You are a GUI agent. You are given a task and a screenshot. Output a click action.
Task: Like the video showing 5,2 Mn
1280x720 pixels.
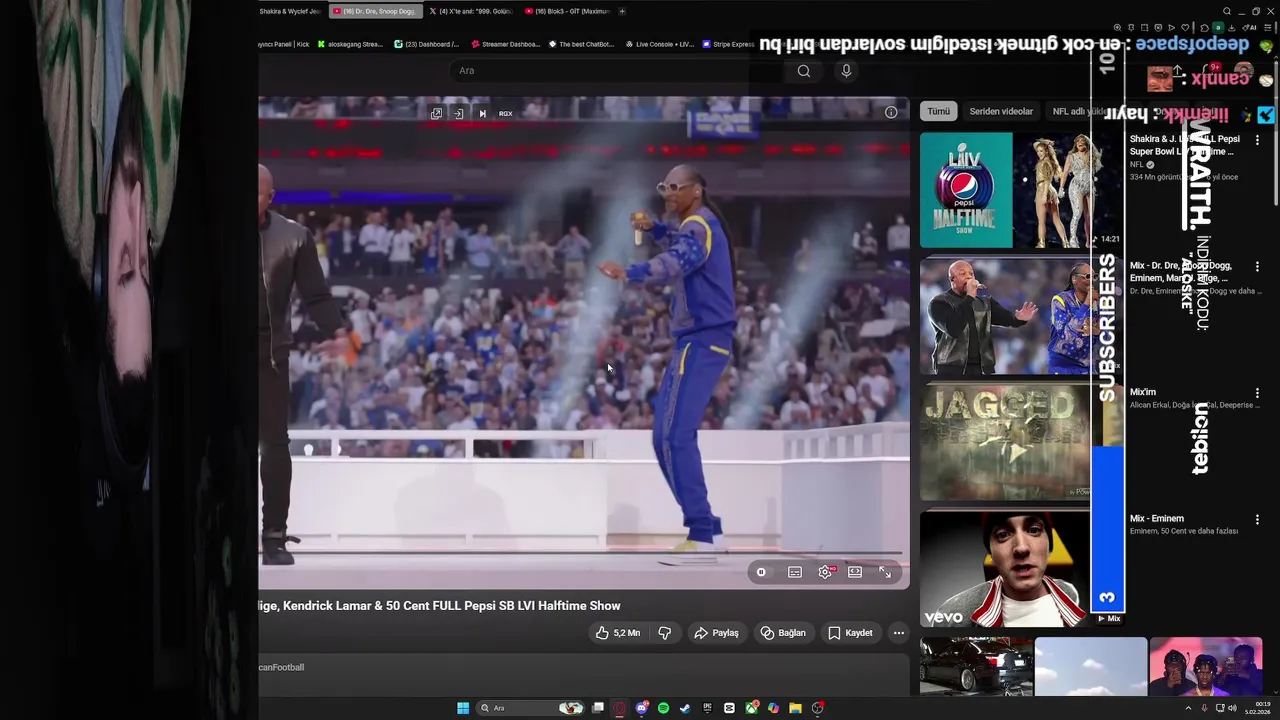pyautogui.click(x=617, y=633)
